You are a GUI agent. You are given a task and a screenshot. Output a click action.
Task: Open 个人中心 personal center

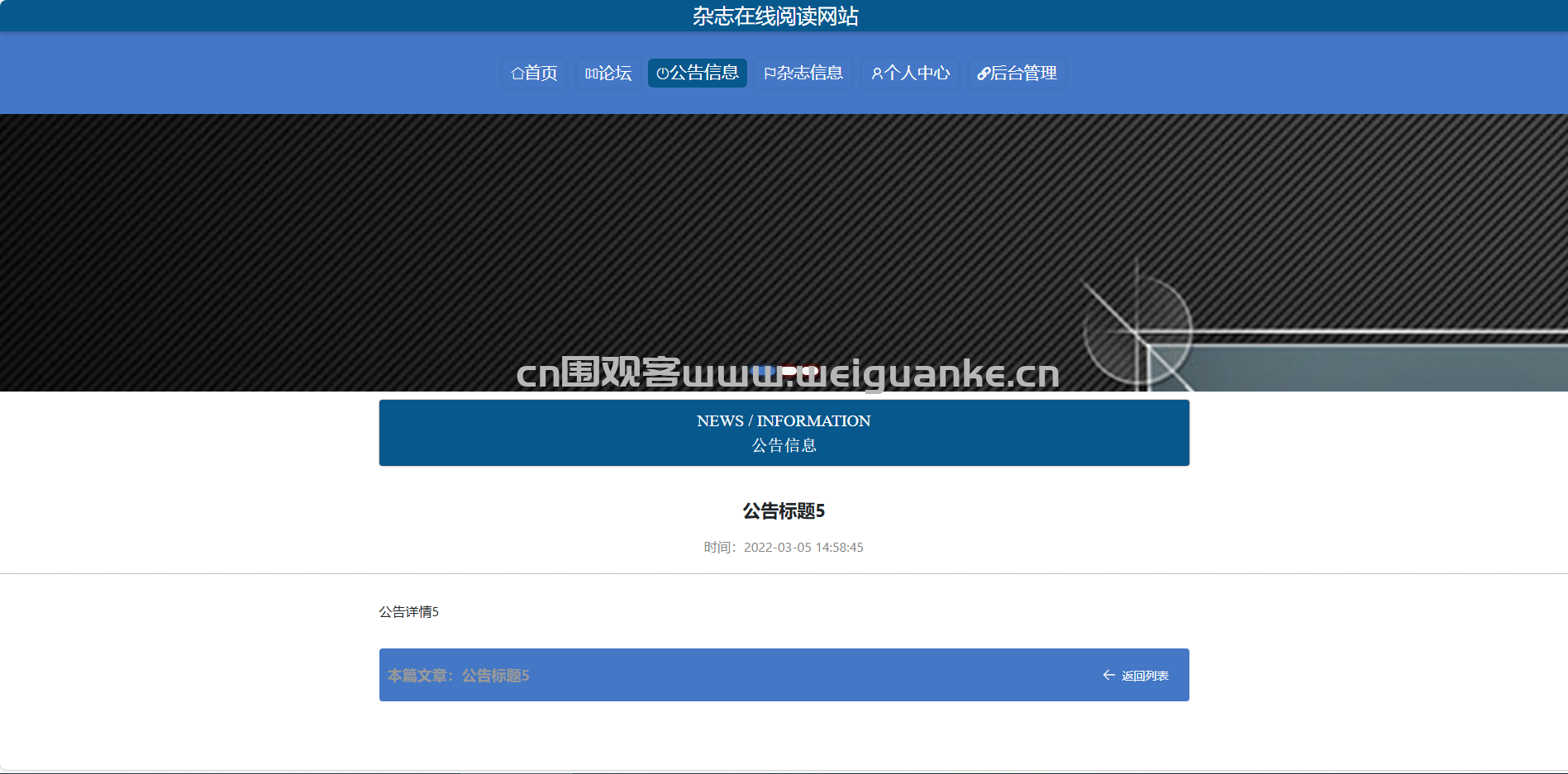point(910,73)
